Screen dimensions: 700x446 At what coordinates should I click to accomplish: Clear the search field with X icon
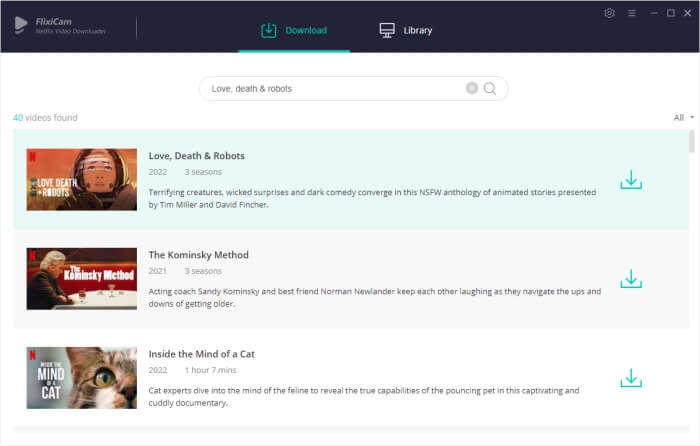472,88
